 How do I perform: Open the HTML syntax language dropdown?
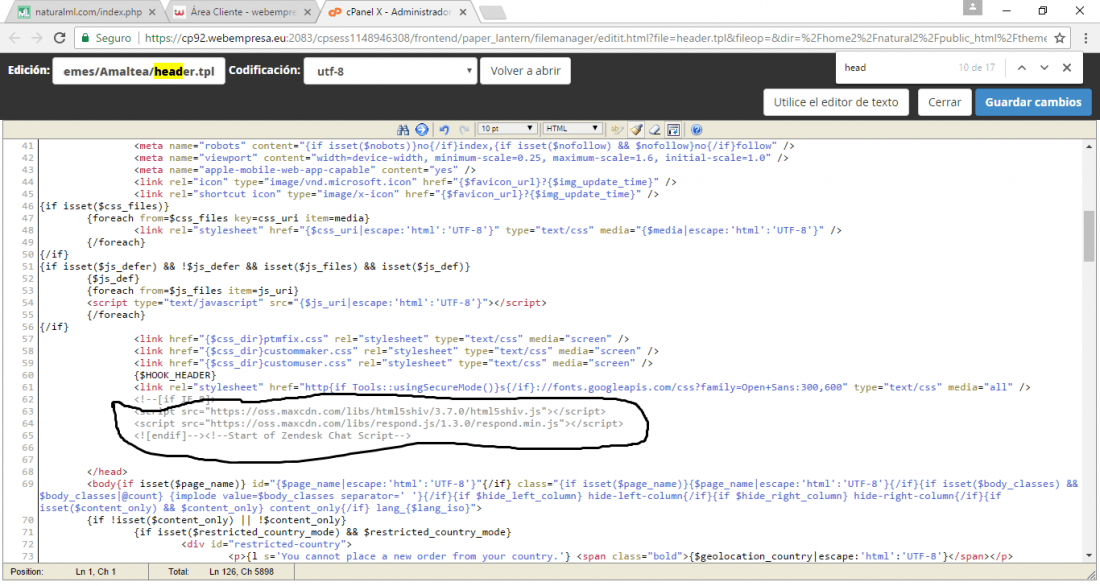572,129
